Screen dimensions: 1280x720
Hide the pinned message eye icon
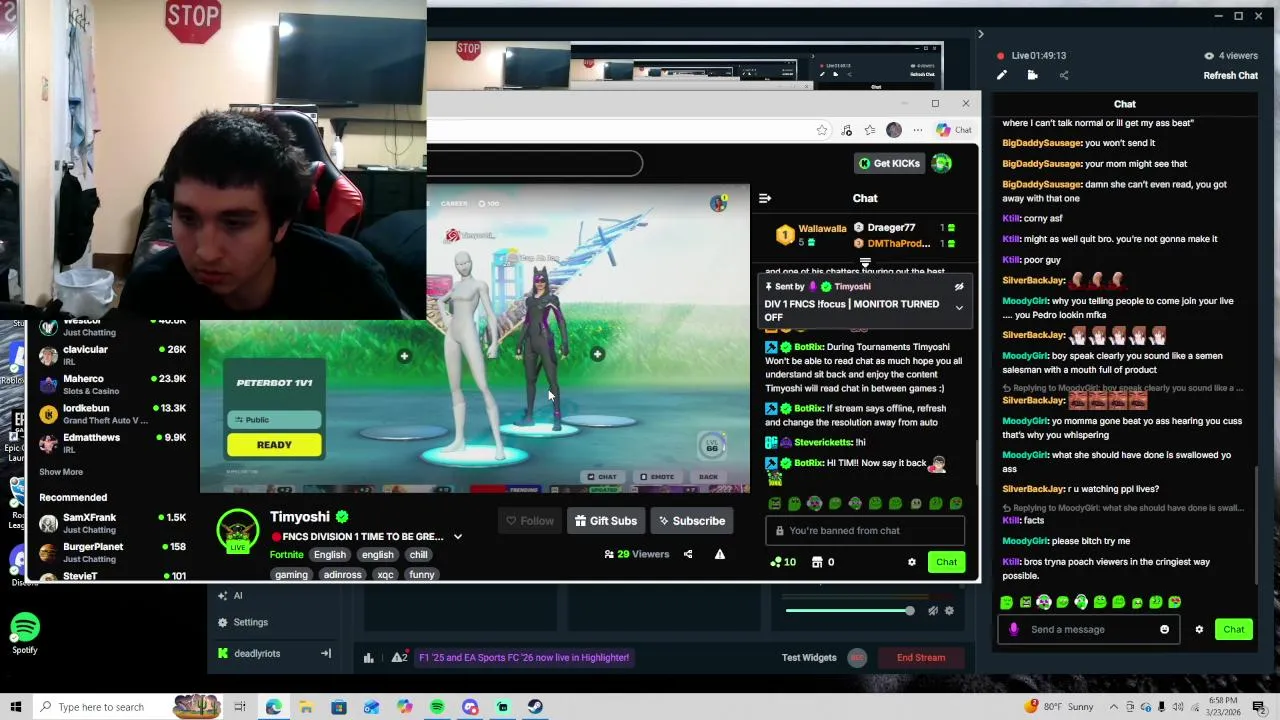(x=959, y=287)
